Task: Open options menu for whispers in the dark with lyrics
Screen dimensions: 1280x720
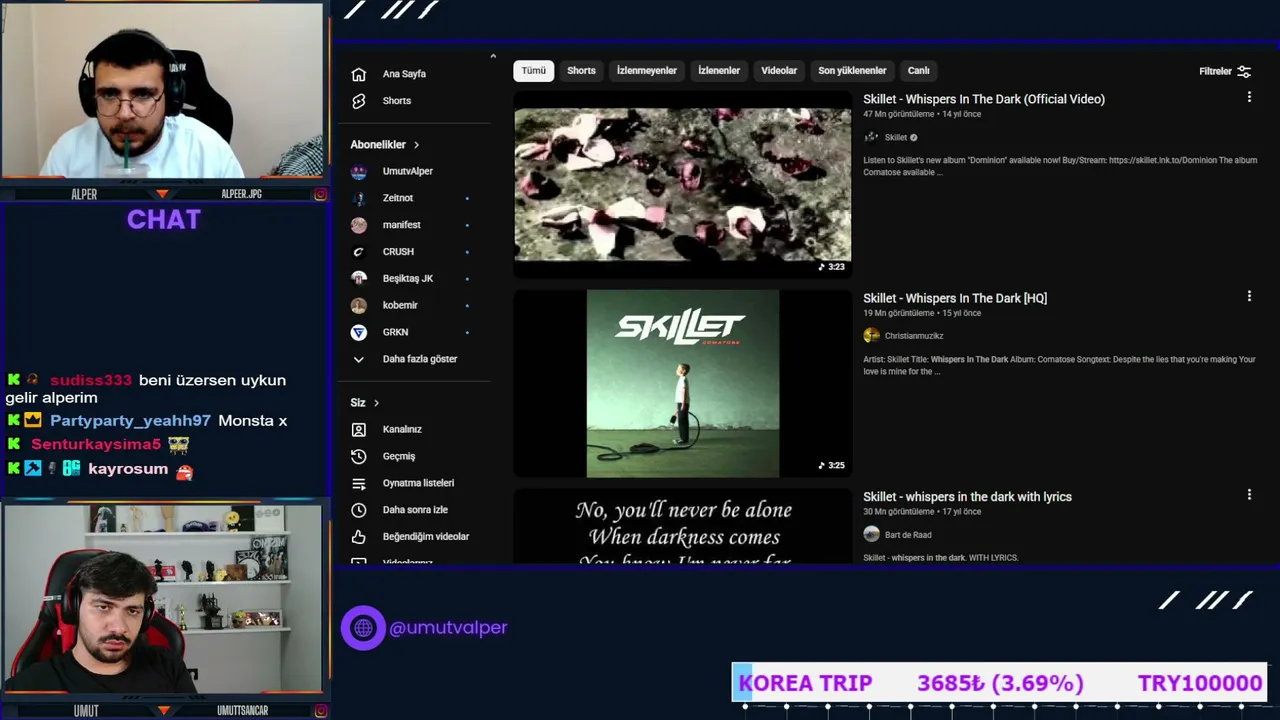Action: pyautogui.click(x=1249, y=495)
